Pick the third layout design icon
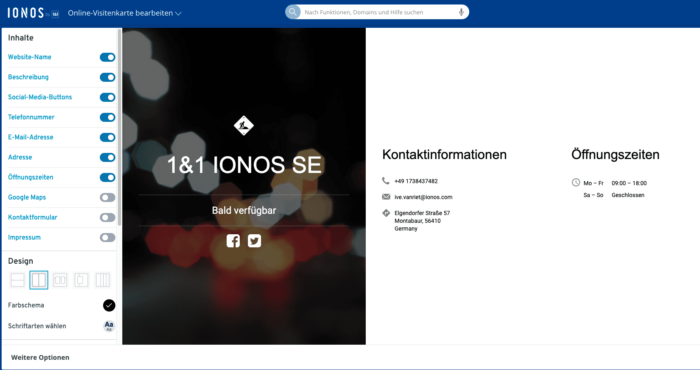Viewport: 700px width, 370px height. tap(60, 280)
